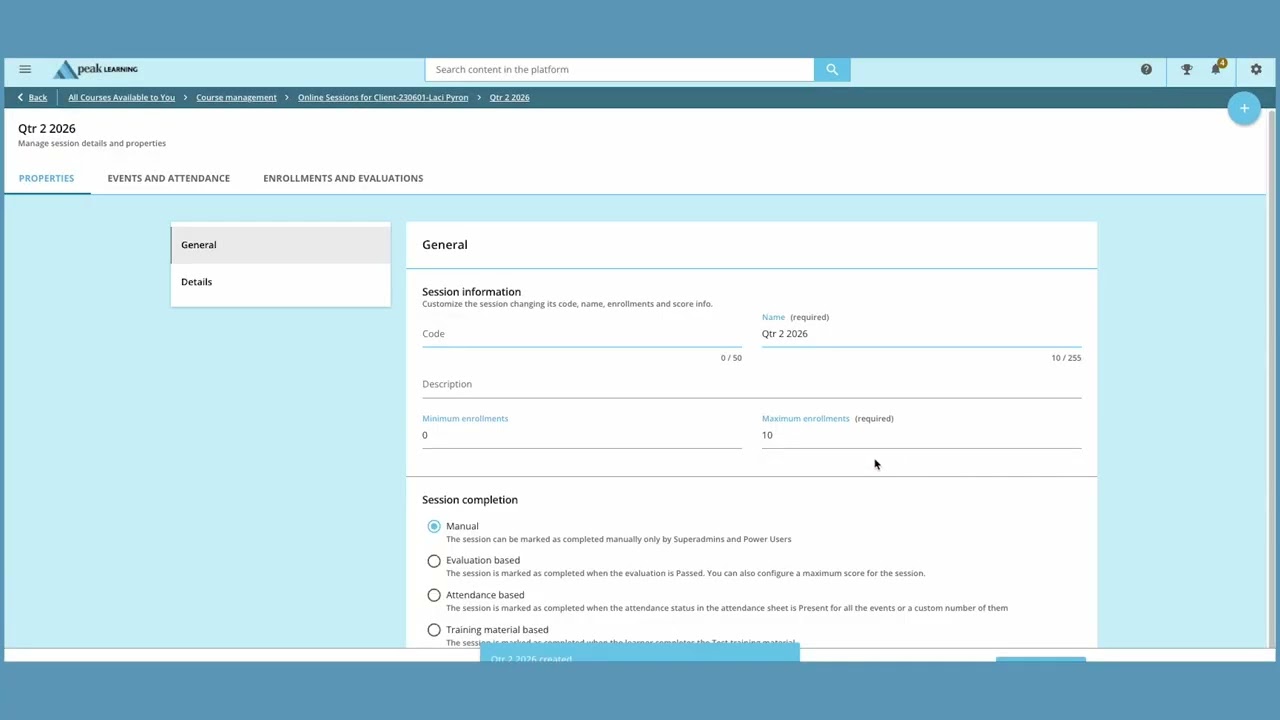The image size is (1280, 720).
Task: Click the page vertical scrollbar
Action: 1272,380
